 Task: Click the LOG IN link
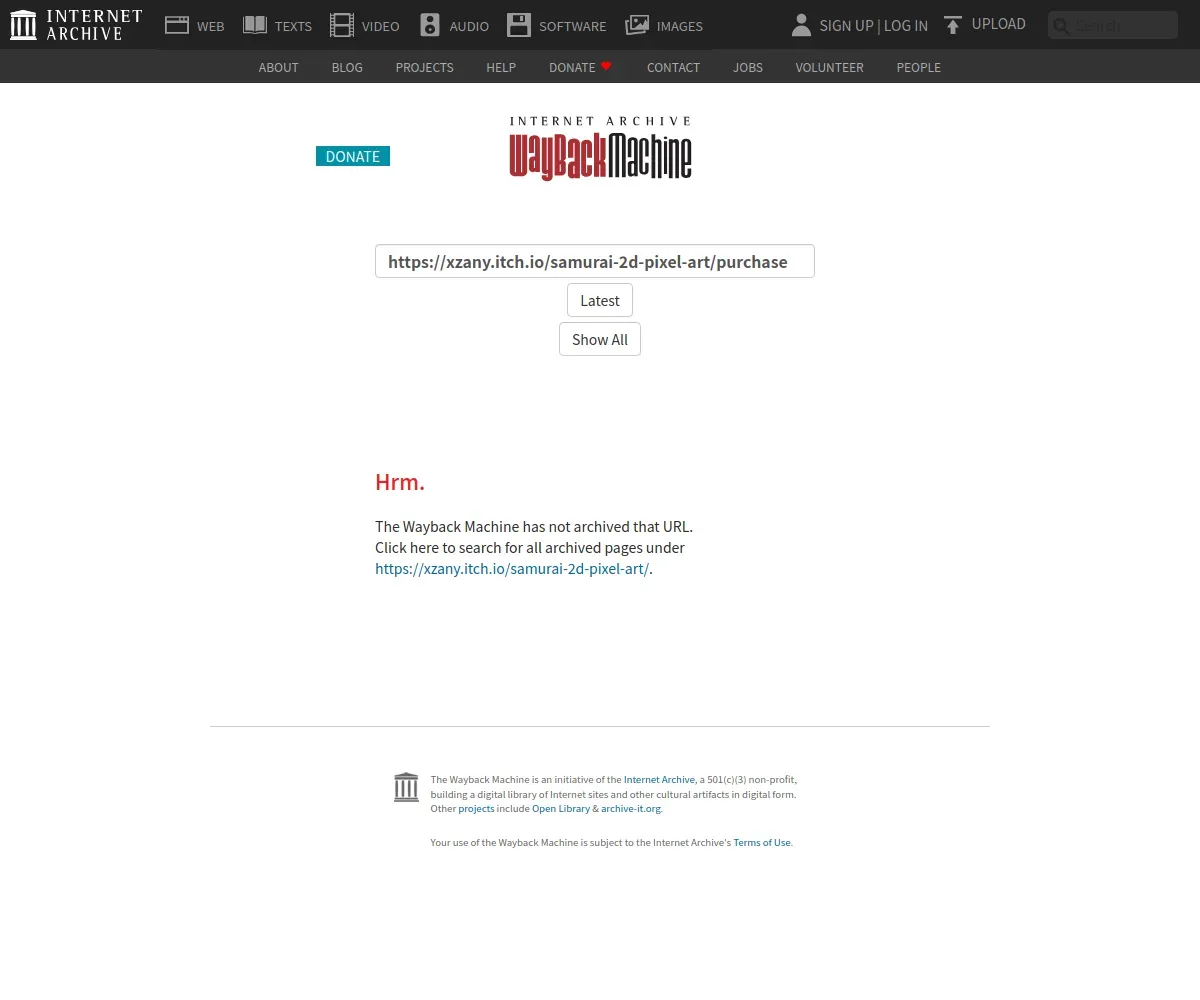coord(906,26)
